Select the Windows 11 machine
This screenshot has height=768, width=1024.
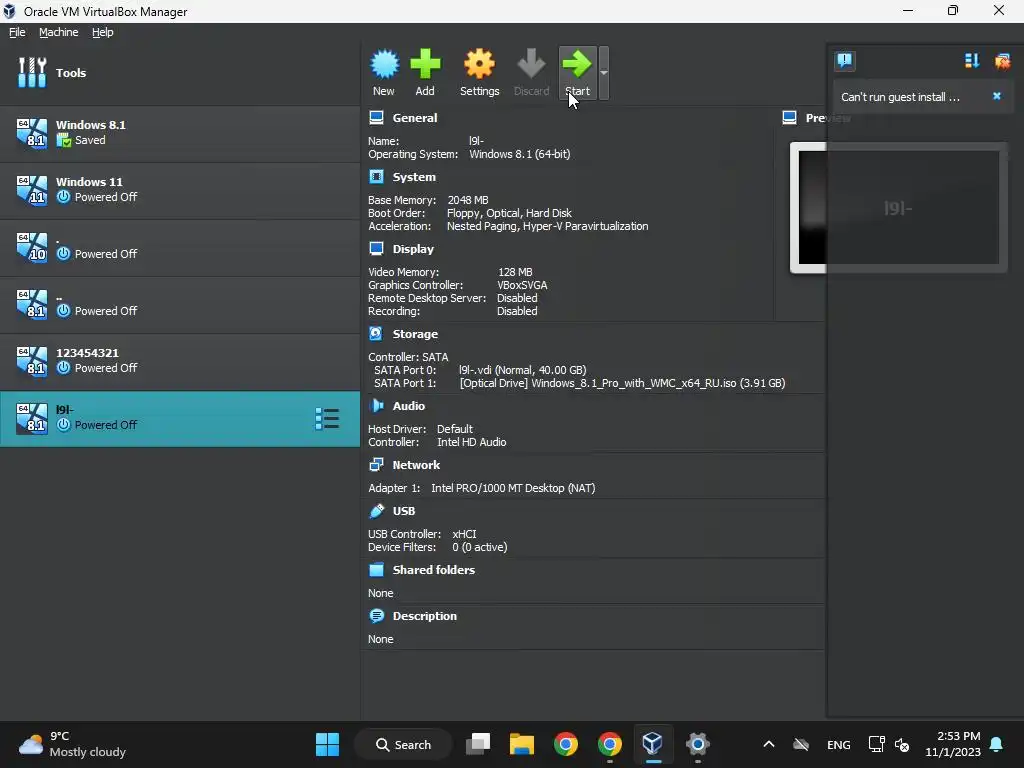(180, 189)
